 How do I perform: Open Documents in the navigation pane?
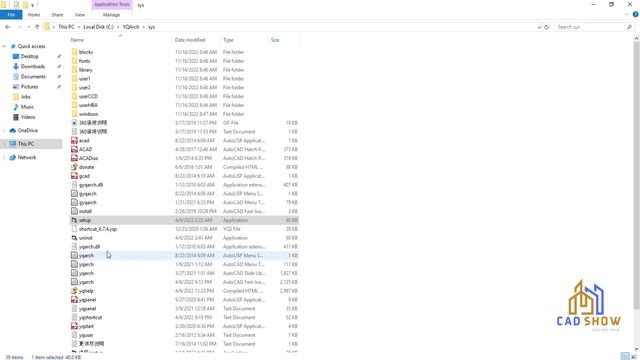pos(33,77)
